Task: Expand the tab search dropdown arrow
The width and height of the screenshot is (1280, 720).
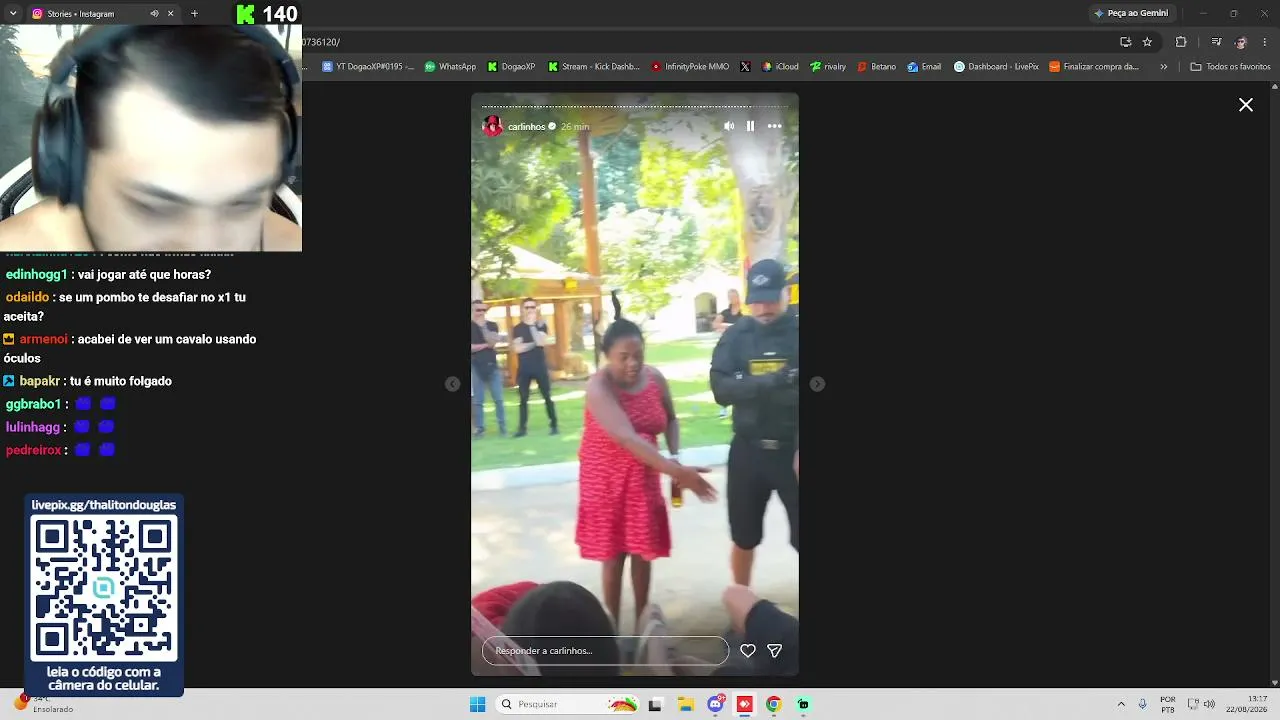Action: point(13,14)
